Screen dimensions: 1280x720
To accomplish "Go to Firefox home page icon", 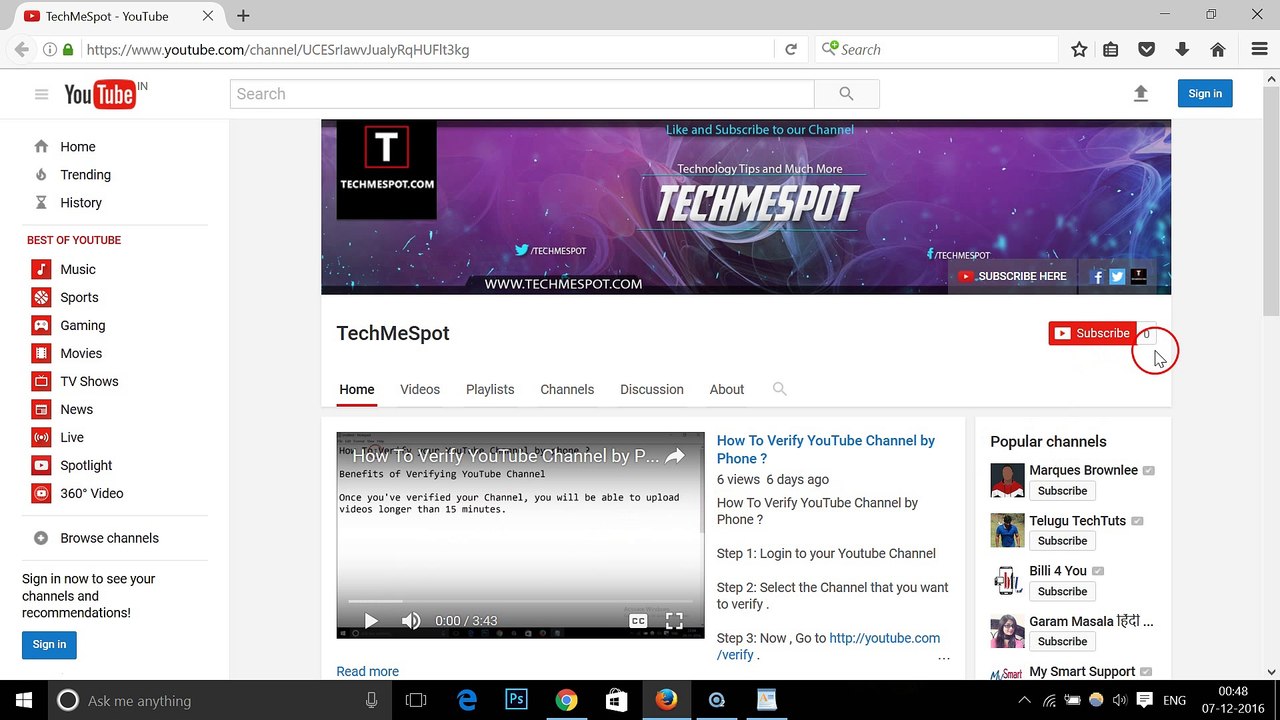I will pos(1218,50).
